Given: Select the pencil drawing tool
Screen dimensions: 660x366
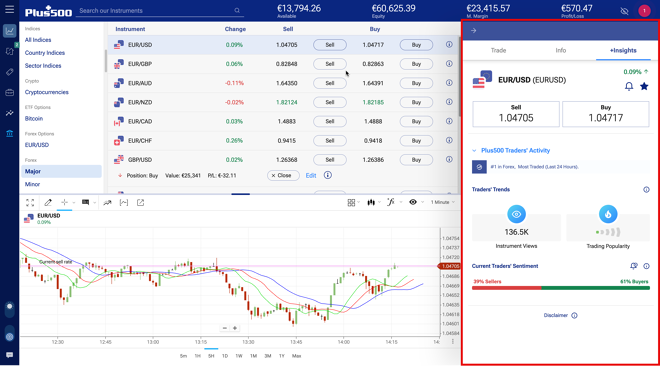Looking at the screenshot, I should coord(48,202).
